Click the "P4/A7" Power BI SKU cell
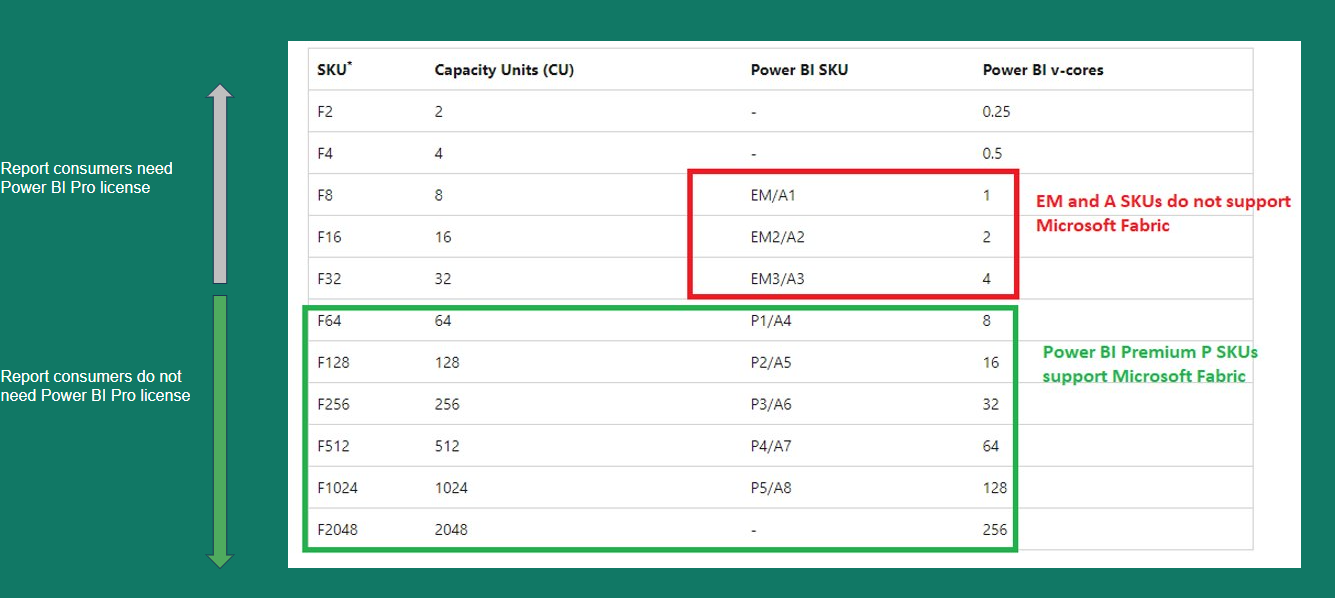The height and width of the screenshot is (598, 1335). coord(770,446)
